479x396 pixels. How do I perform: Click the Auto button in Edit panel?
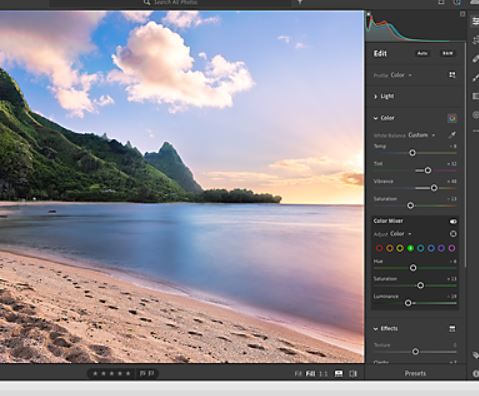point(422,53)
